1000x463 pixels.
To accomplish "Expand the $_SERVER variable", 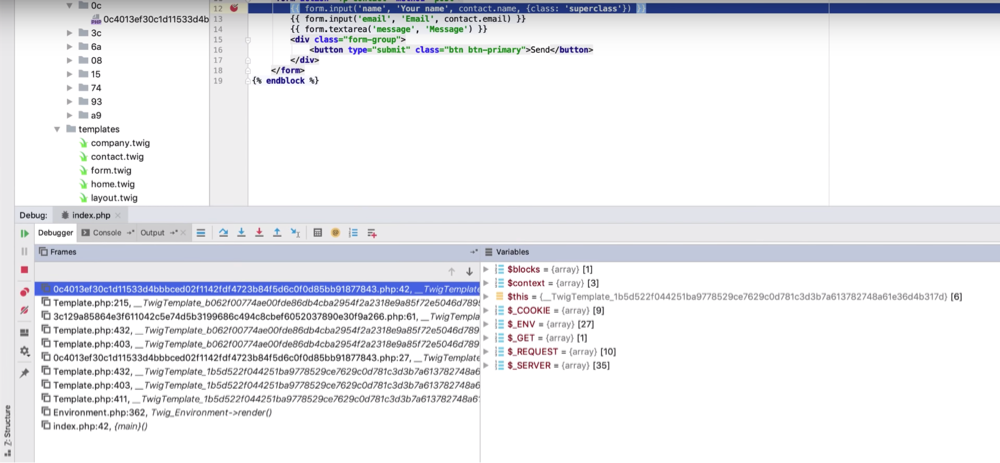I will click(487, 365).
